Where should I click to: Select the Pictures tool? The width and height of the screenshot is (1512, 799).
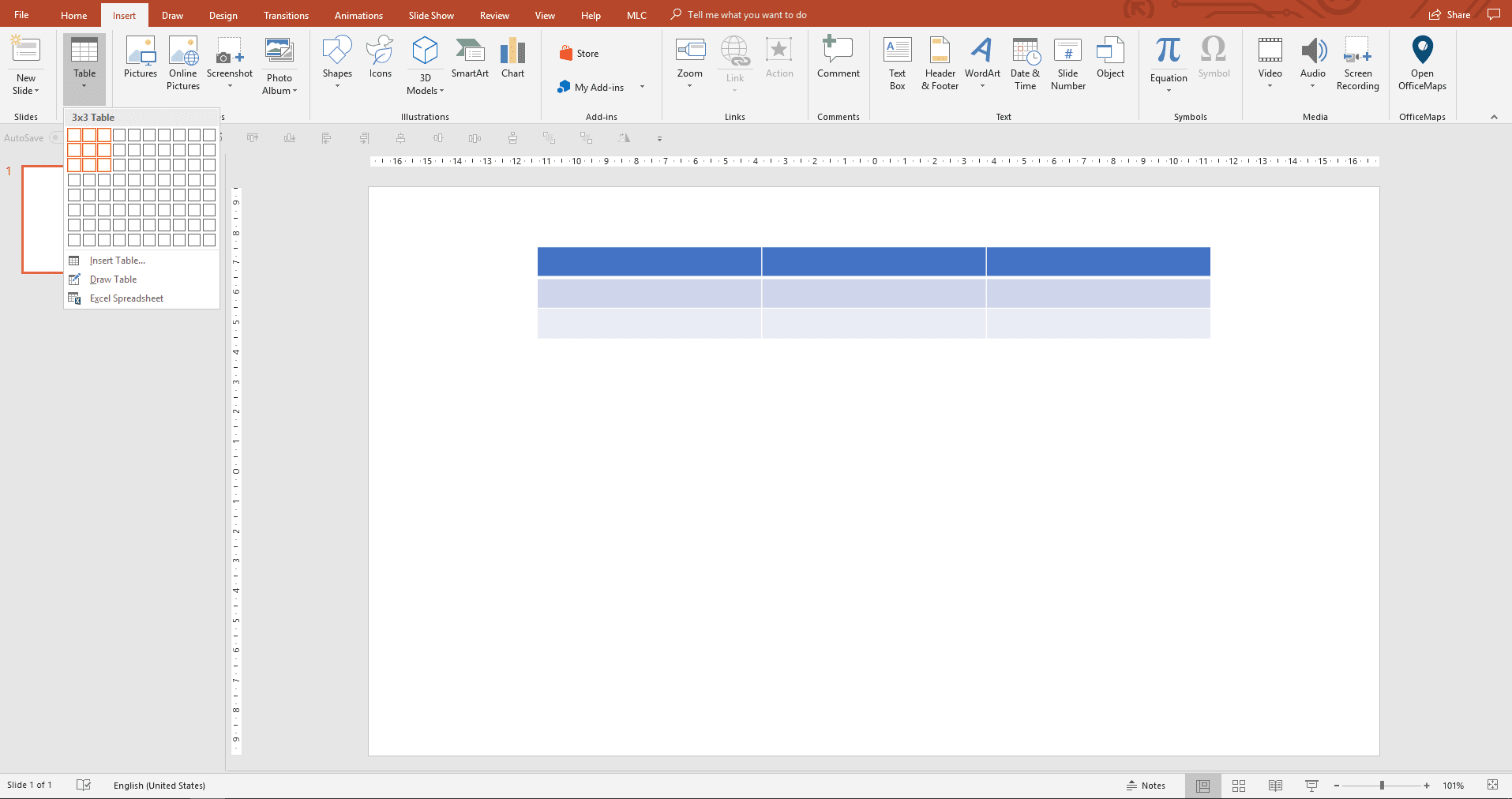(140, 63)
